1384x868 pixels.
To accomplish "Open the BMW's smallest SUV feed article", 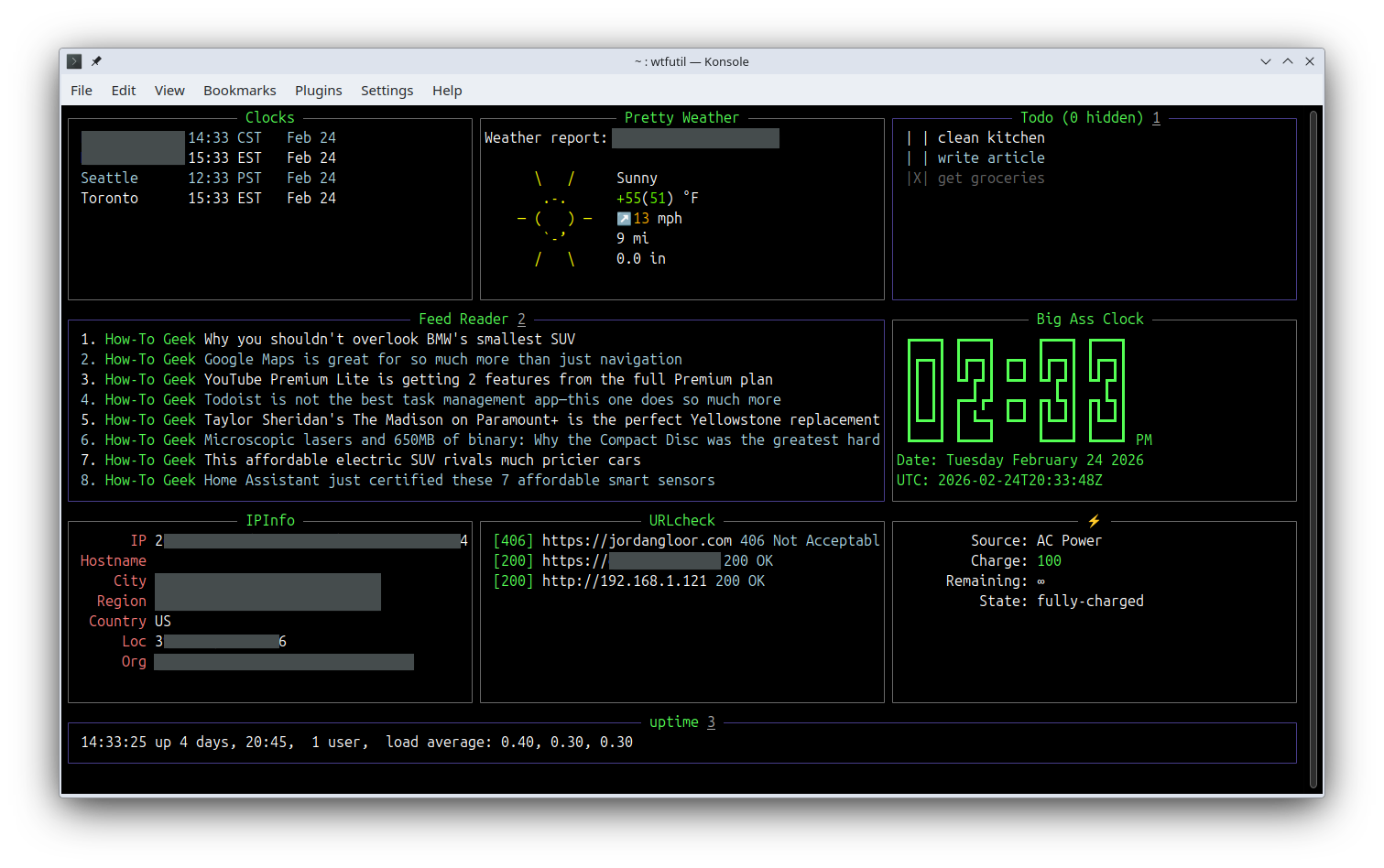I will point(328,339).
